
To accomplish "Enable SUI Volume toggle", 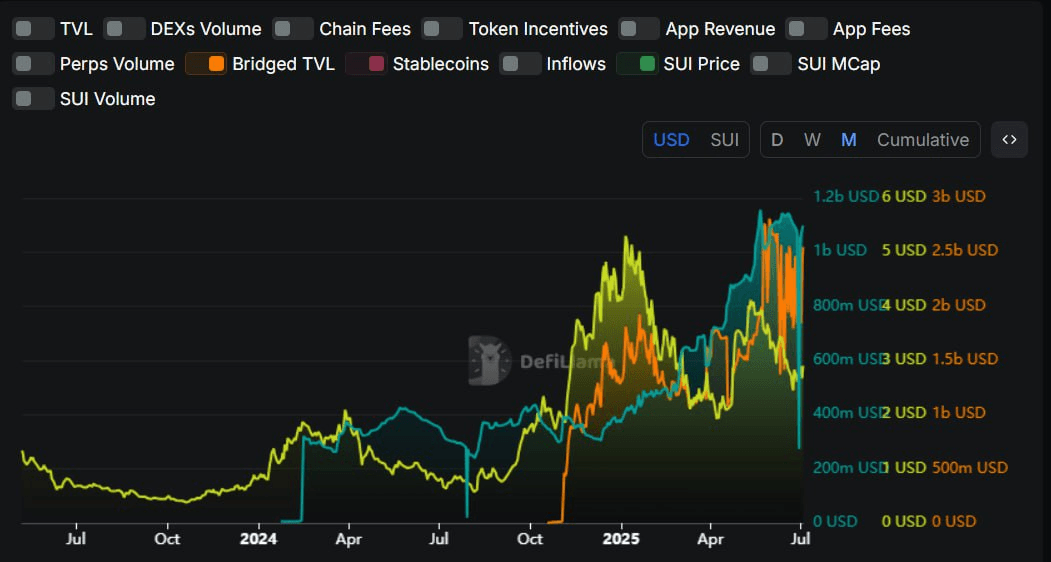I will [x=33, y=99].
